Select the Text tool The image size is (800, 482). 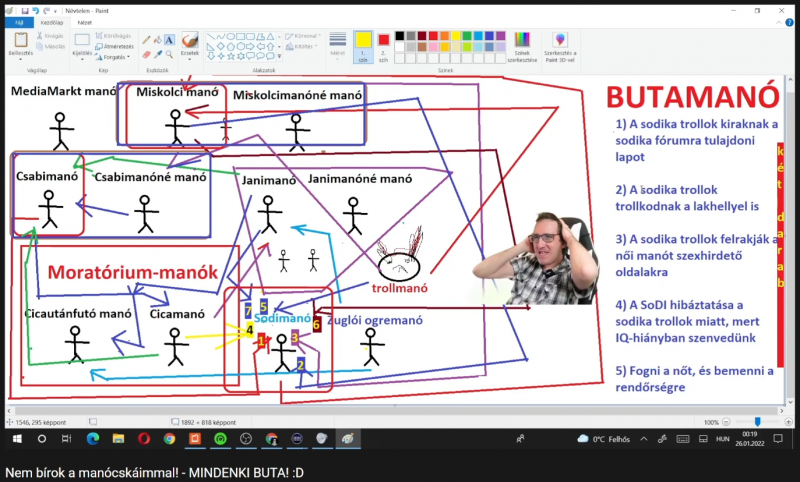169,40
